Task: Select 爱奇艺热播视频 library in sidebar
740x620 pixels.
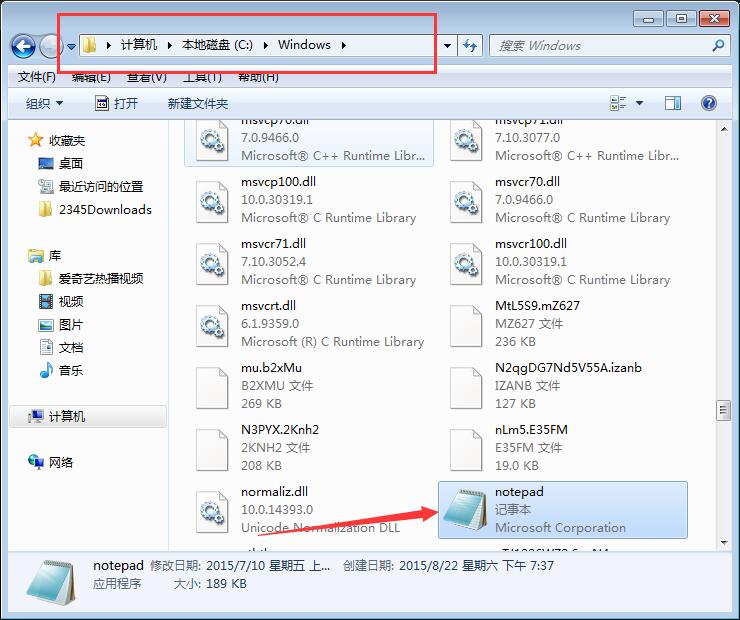Action: point(91,279)
